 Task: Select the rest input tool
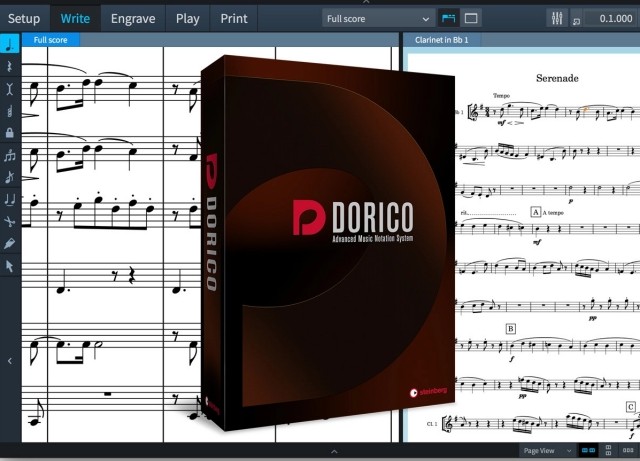point(10,67)
